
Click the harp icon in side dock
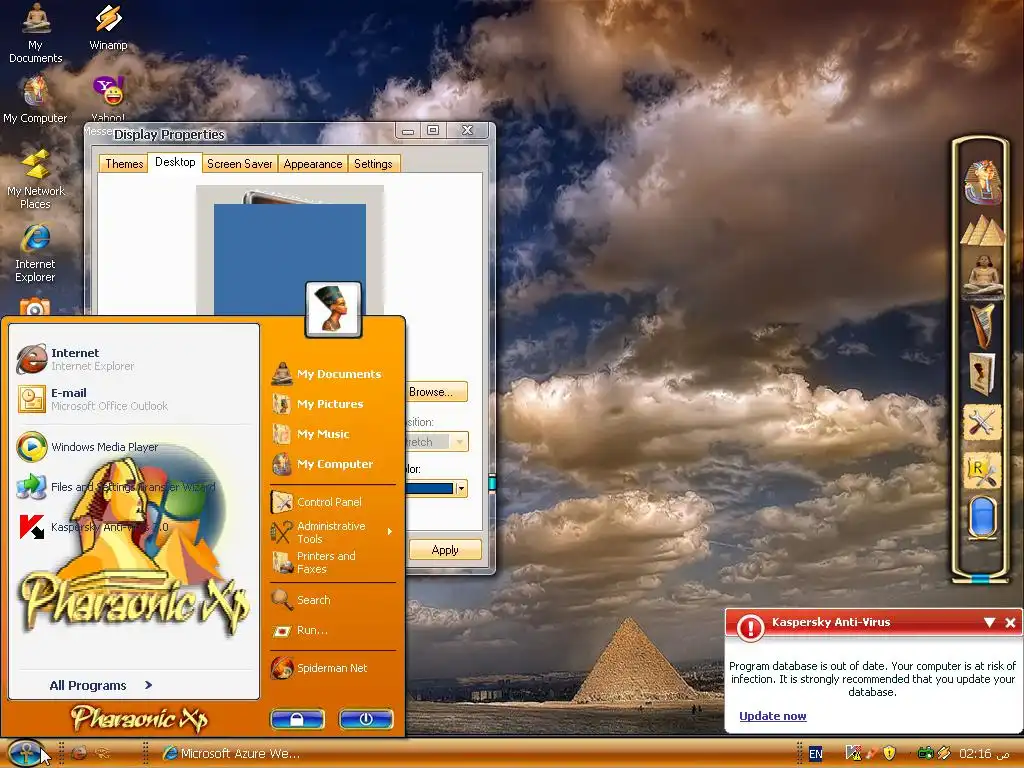[982, 324]
